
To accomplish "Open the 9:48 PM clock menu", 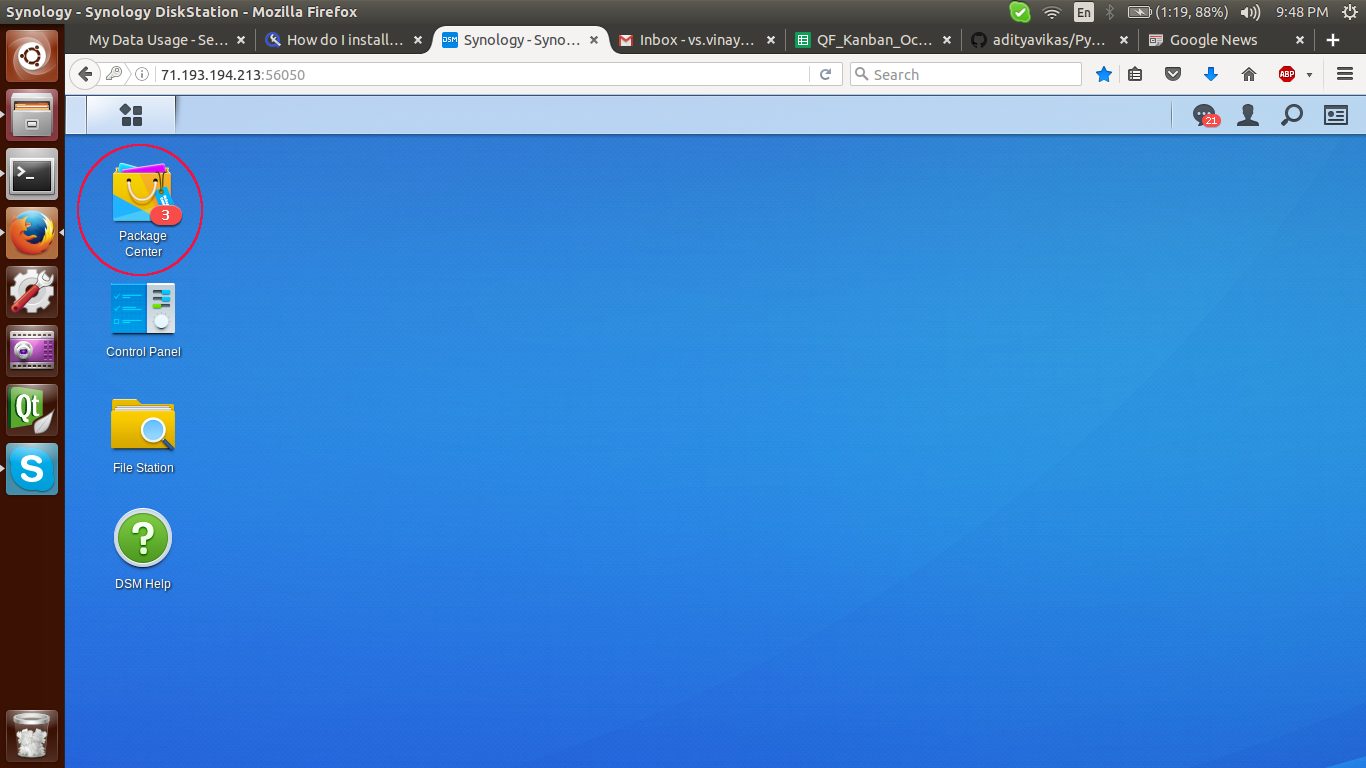I will [x=1302, y=12].
